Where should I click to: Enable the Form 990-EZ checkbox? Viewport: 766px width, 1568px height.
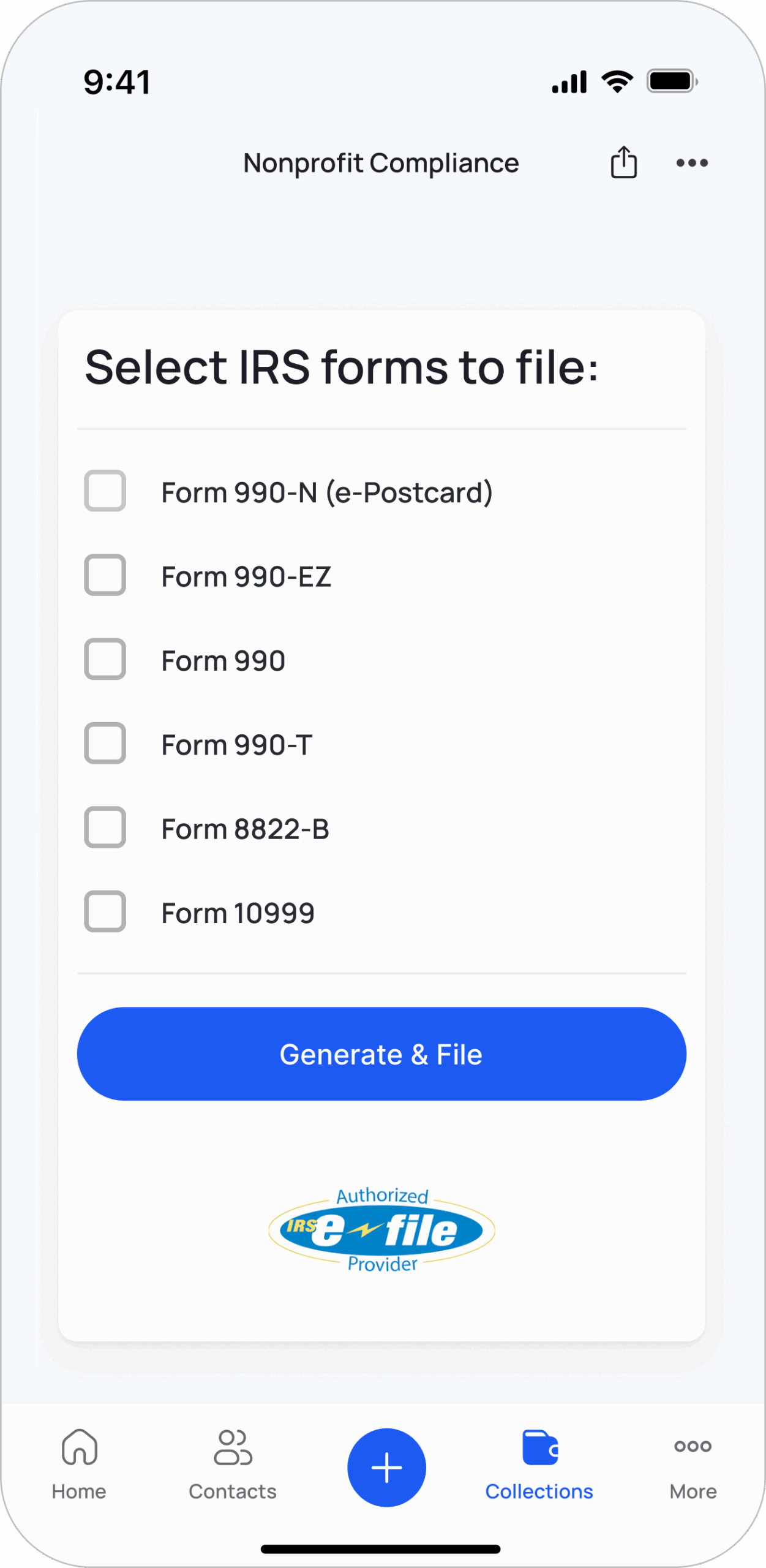pyautogui.click(x=105, y=575)
